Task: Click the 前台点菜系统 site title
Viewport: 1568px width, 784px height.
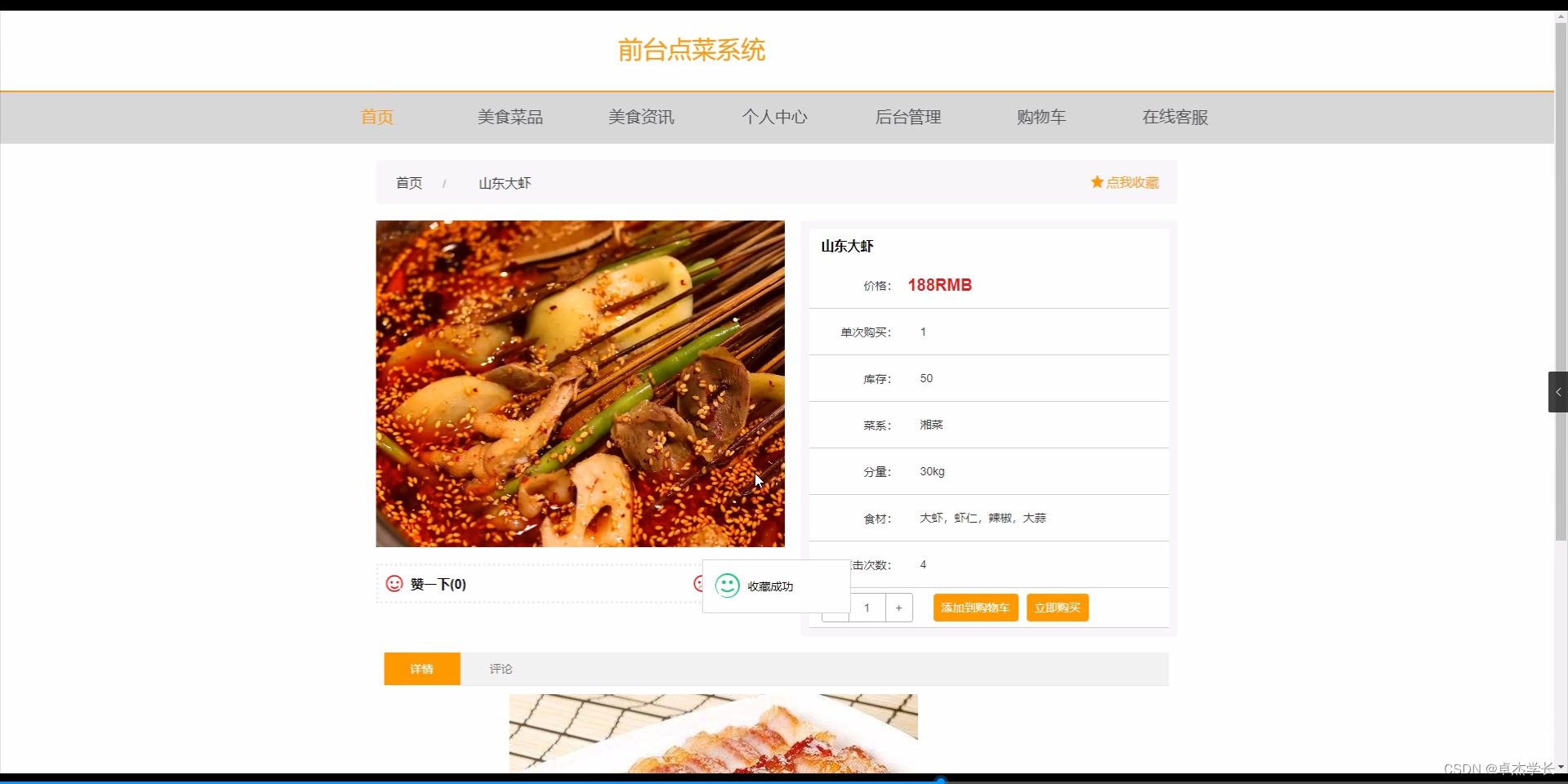Action: pyautogui.click(x=692, y=50)
